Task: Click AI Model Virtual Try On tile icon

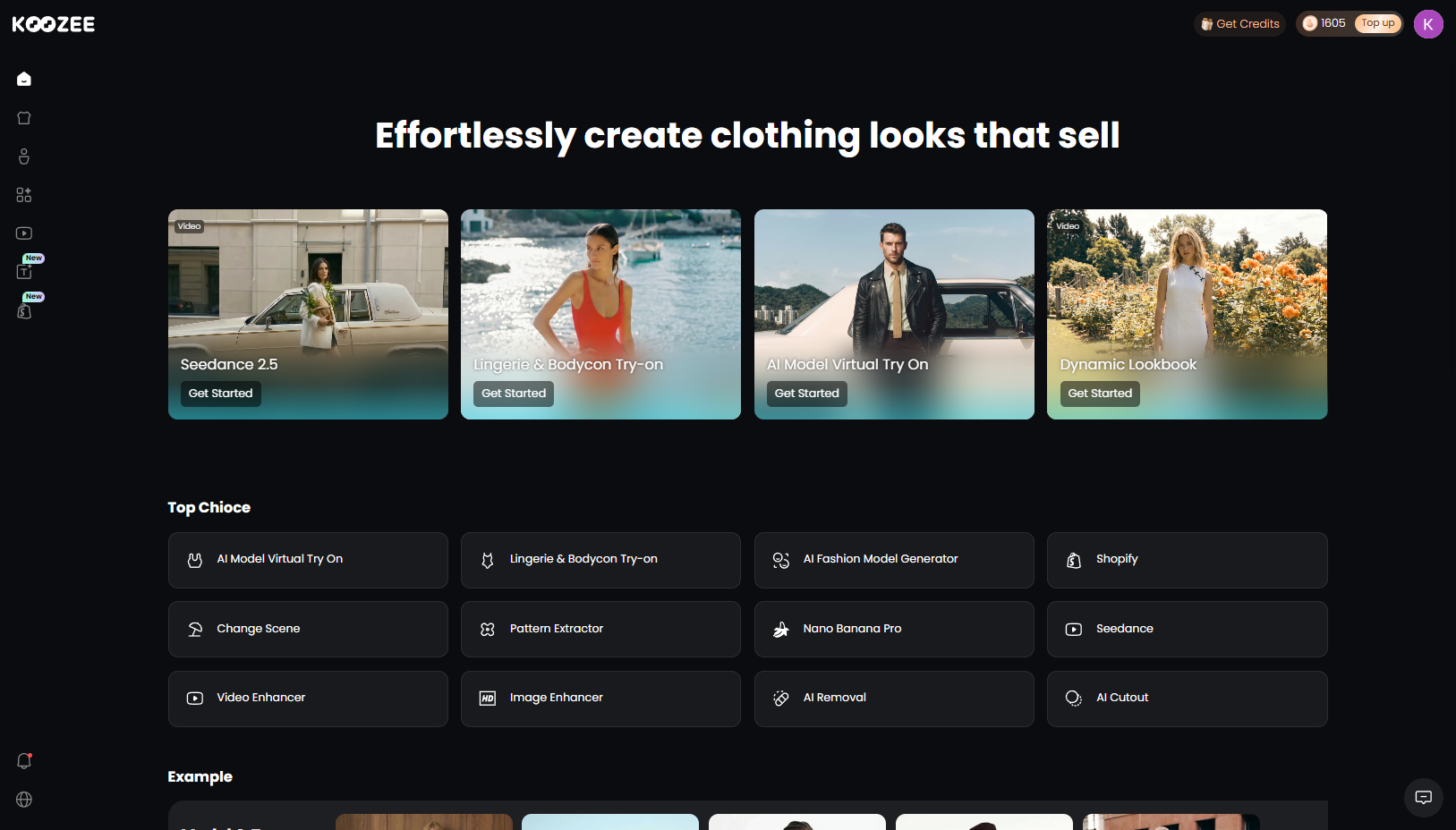Action: click(195, 560)
